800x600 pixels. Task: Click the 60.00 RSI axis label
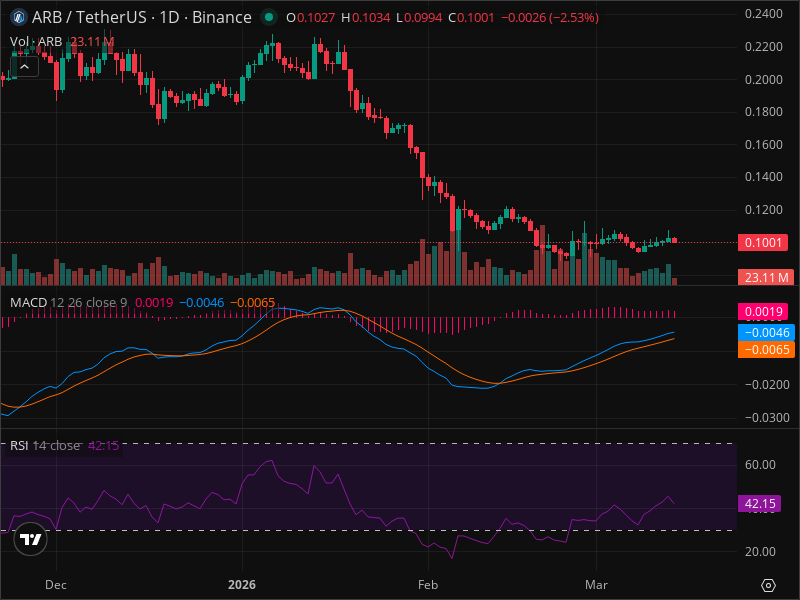[x=760, y=465]
